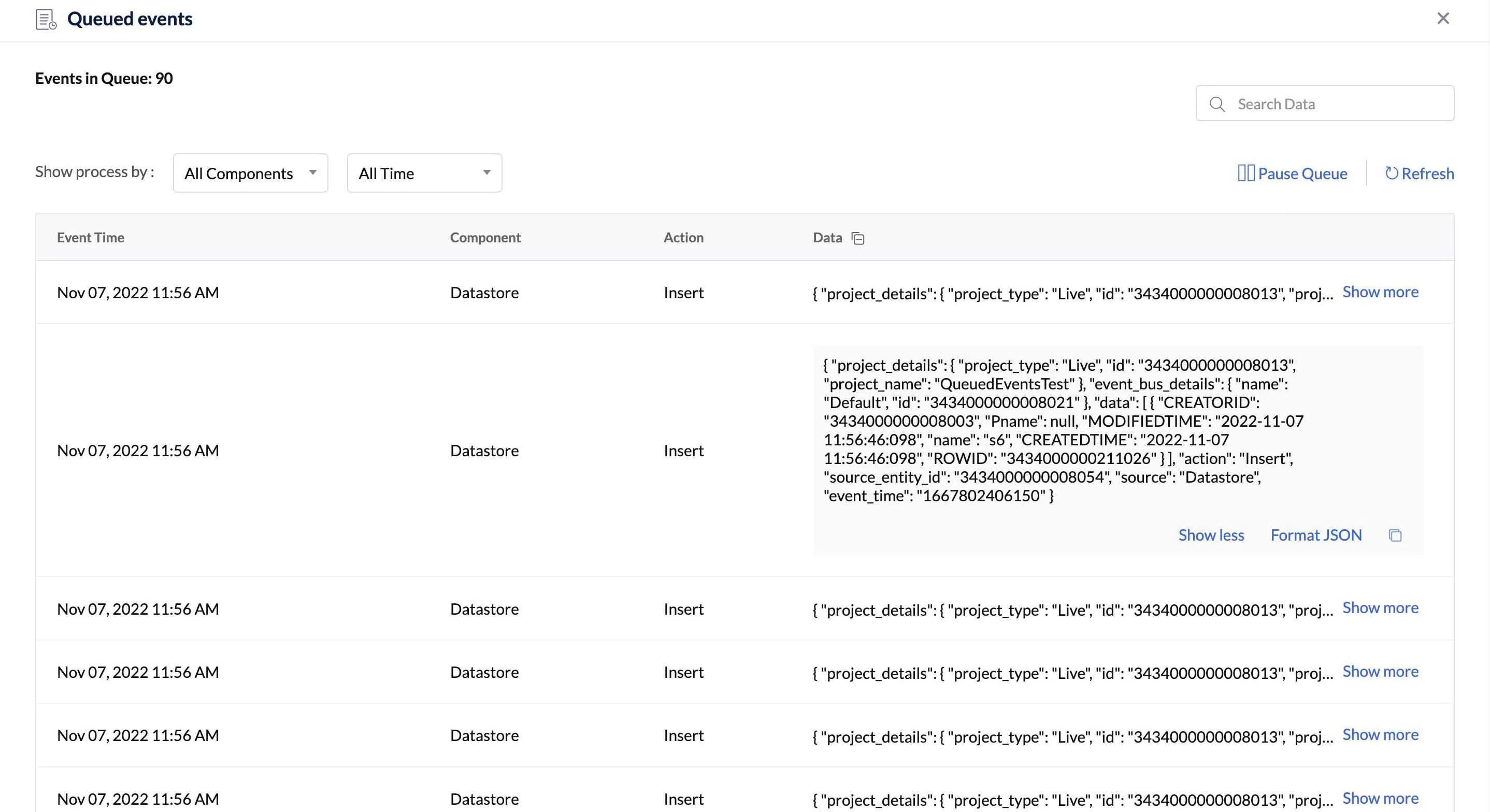Select event time of expanded row
The image size is (1490, 812).
click(x=138, y=451)
